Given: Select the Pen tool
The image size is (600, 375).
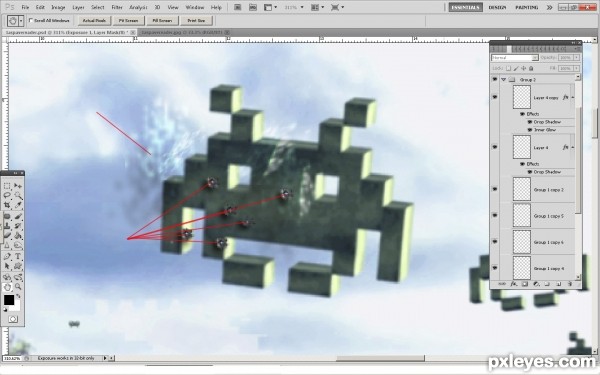Looking at the screenshot, I should point(7,256).
